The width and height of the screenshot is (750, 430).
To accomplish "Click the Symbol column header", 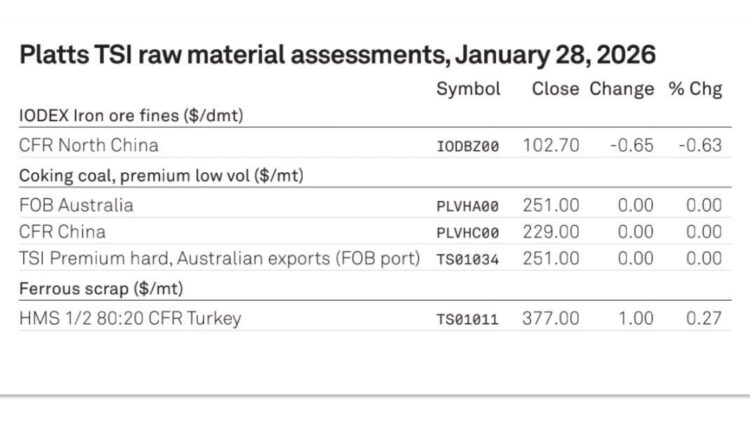I will (468, 89).
